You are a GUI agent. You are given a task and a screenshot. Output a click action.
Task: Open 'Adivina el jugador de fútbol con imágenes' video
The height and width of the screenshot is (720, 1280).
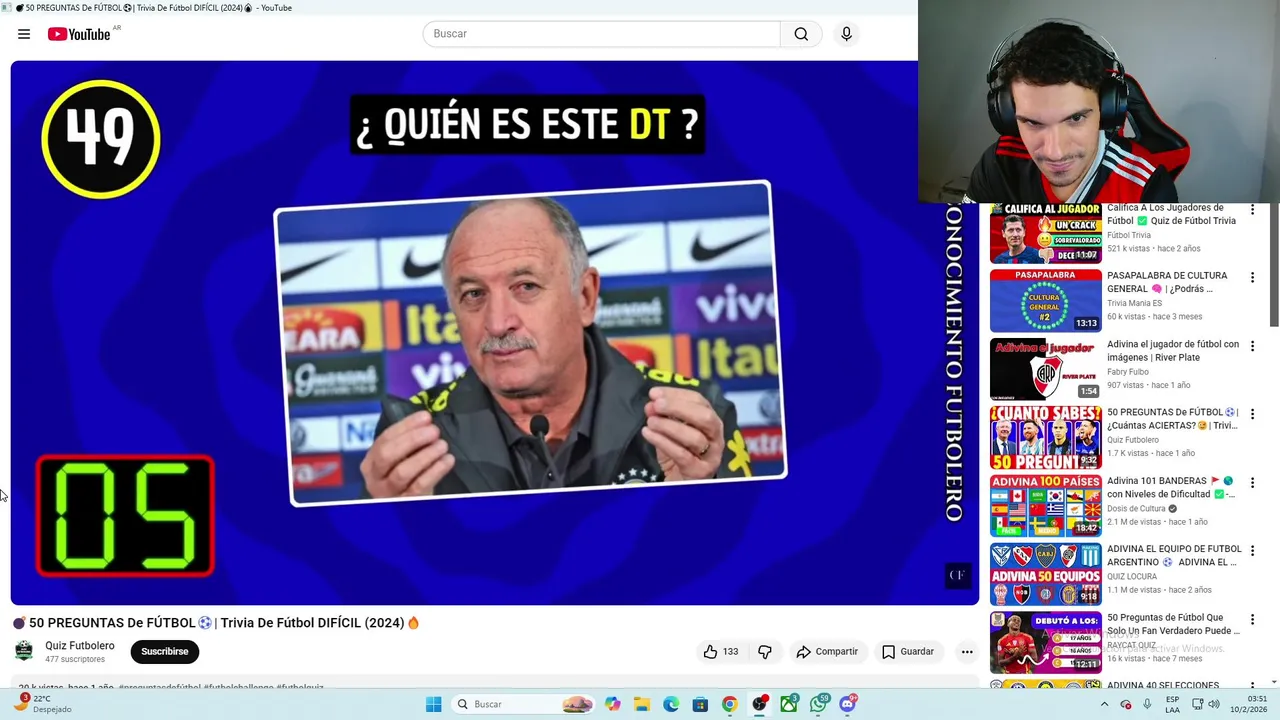tap(1173, 351)
